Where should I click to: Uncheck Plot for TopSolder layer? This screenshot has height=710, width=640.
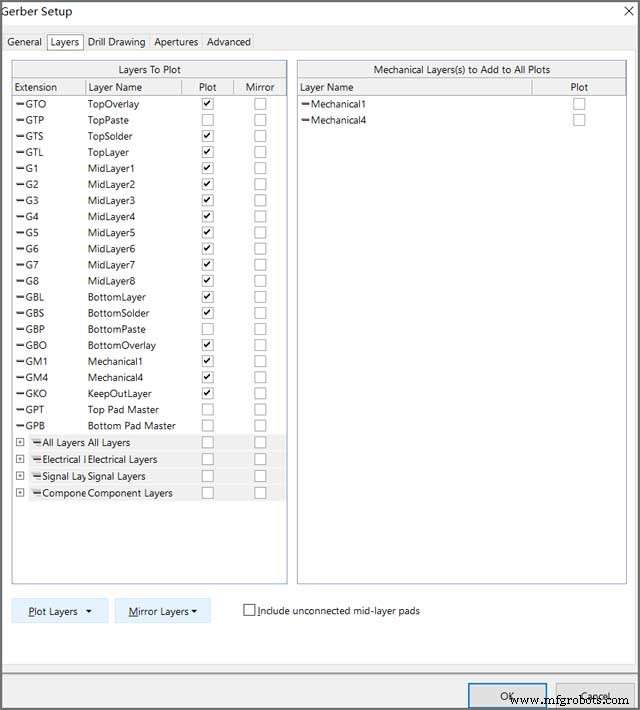coord(207,136)
